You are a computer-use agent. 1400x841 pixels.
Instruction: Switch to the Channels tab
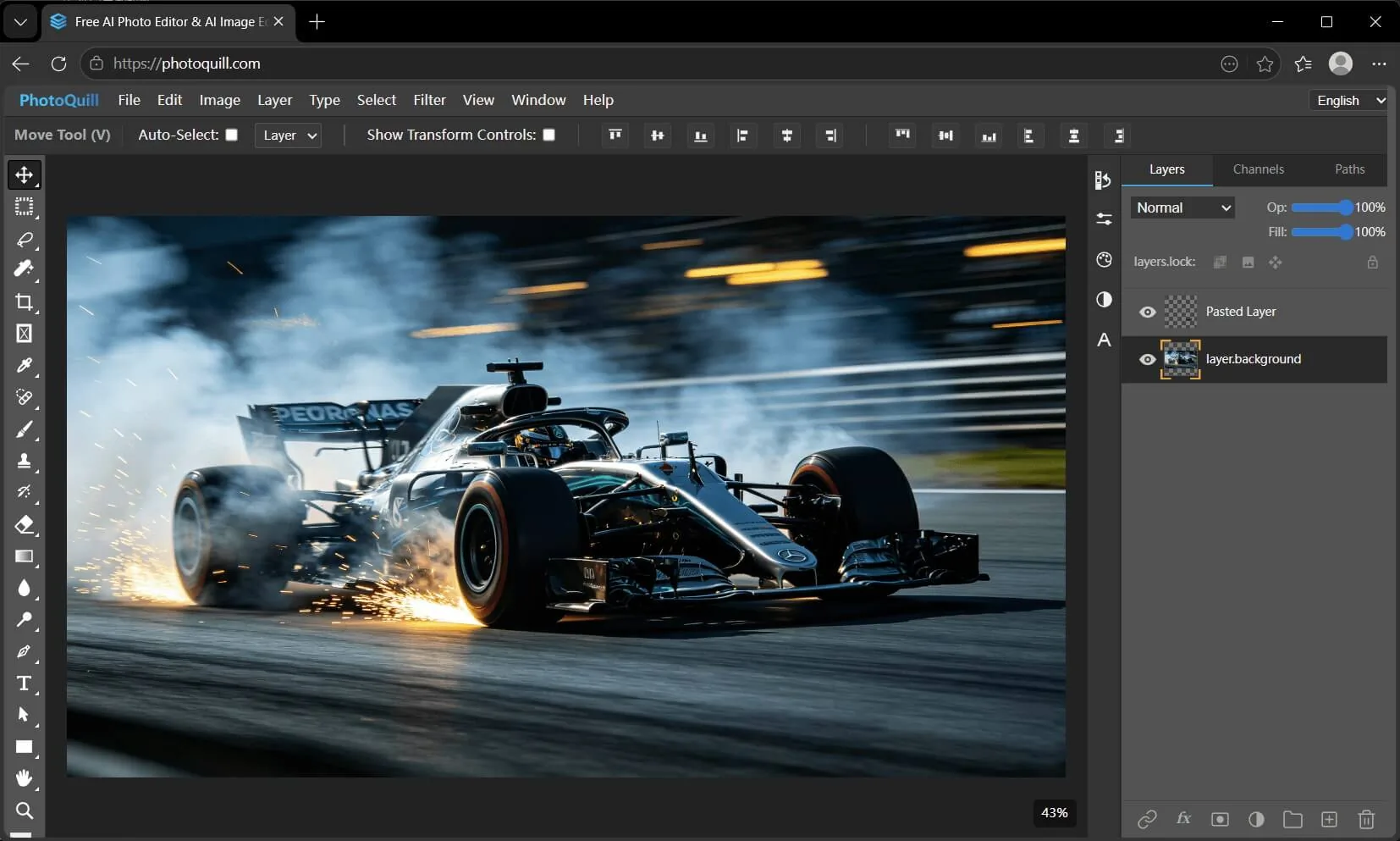(1258, 169)
